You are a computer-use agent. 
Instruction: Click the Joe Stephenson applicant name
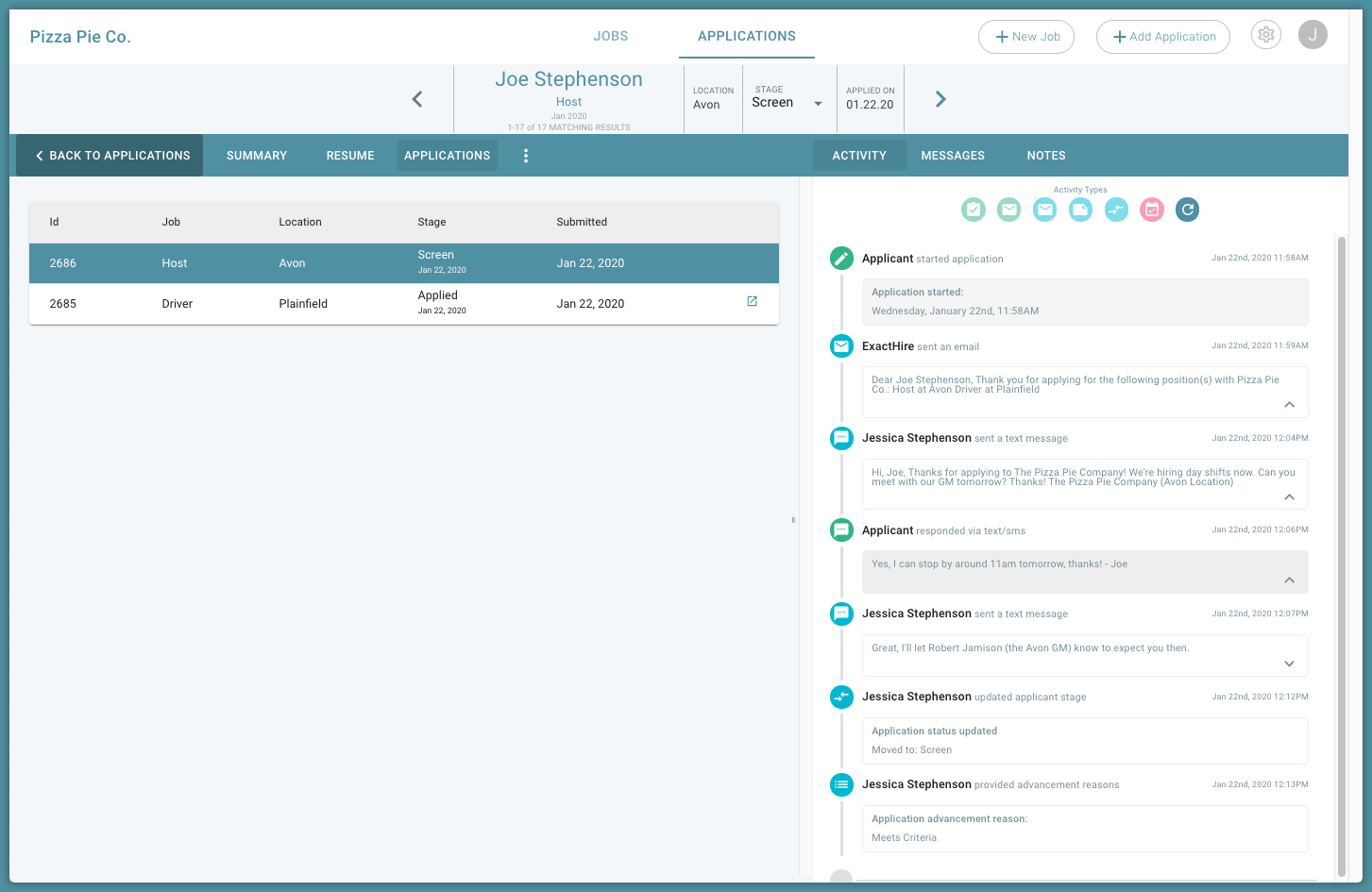click(568, 79)
